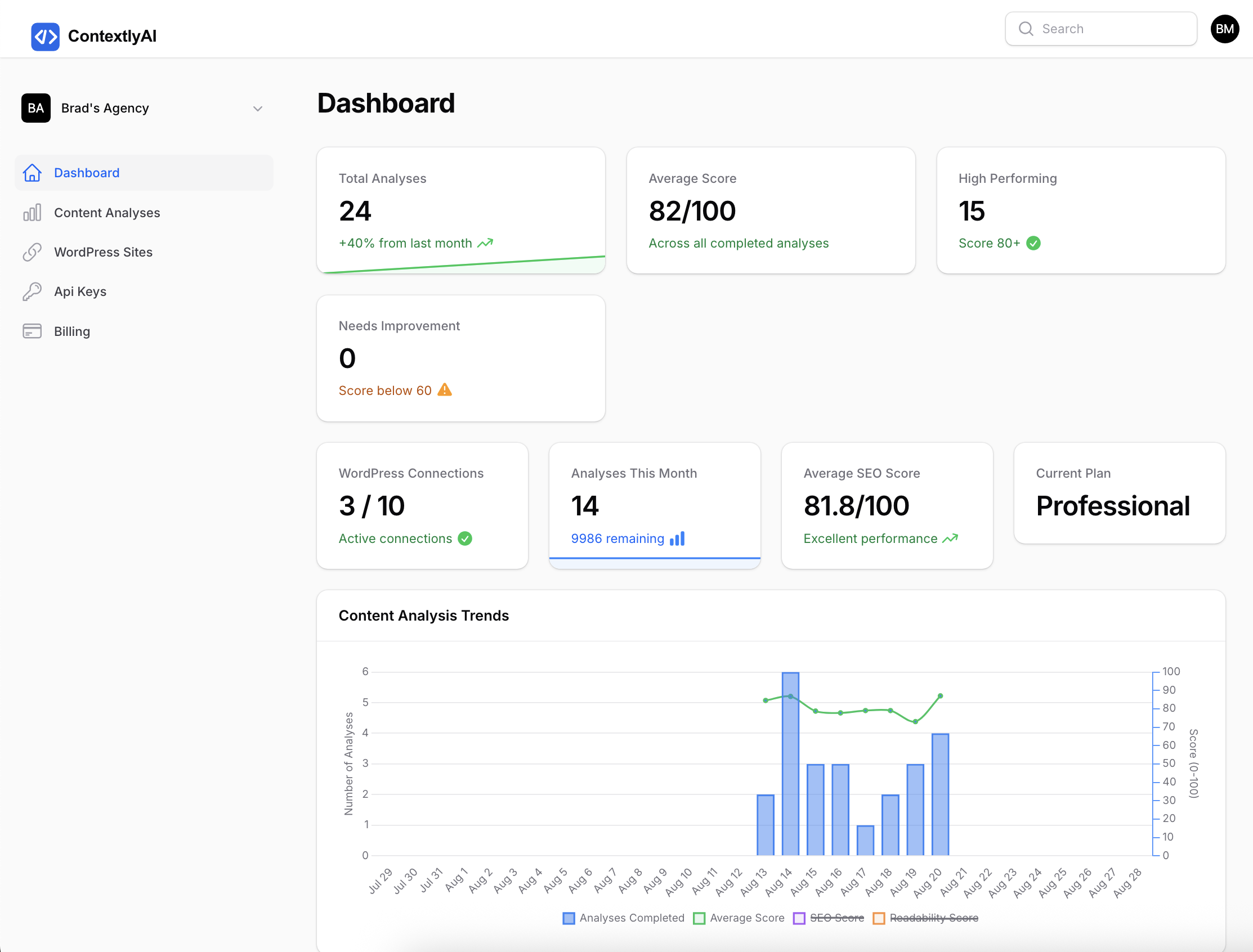Click the ContextlyAI code logo icon
This screenshot has width=1253, height=952.
[x=45, y=37]
